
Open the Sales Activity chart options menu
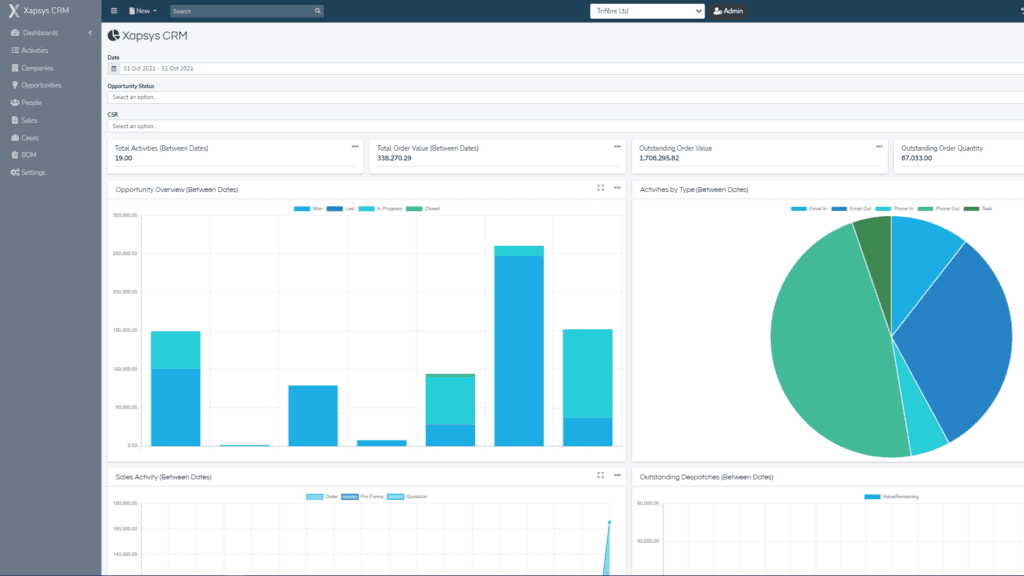[617, 475]
